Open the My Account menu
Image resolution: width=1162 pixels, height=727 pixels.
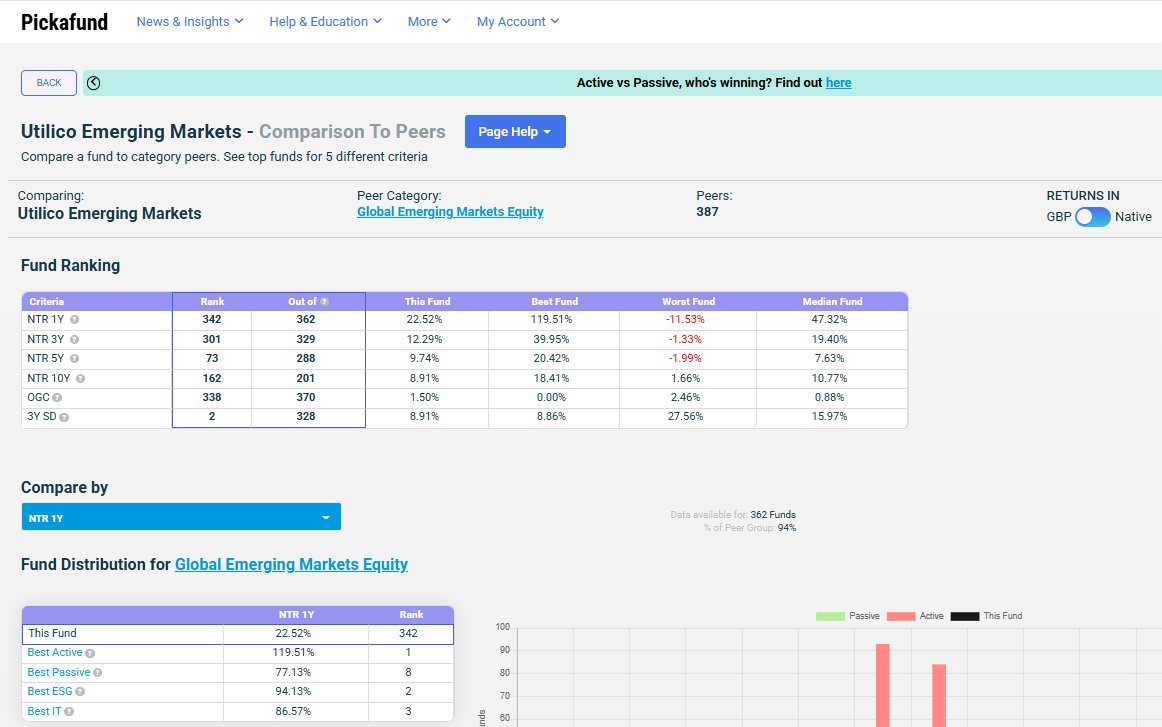518,21
